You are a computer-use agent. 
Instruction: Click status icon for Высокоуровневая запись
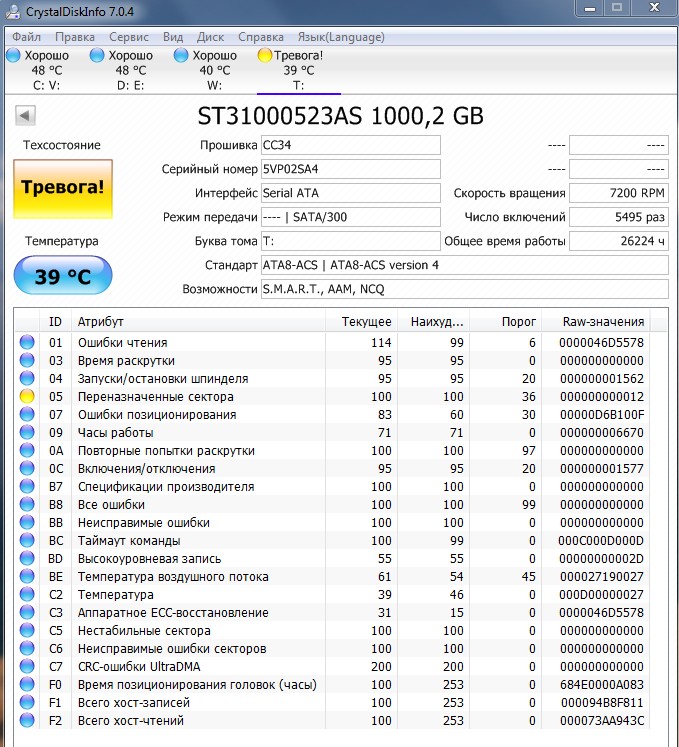27,558
